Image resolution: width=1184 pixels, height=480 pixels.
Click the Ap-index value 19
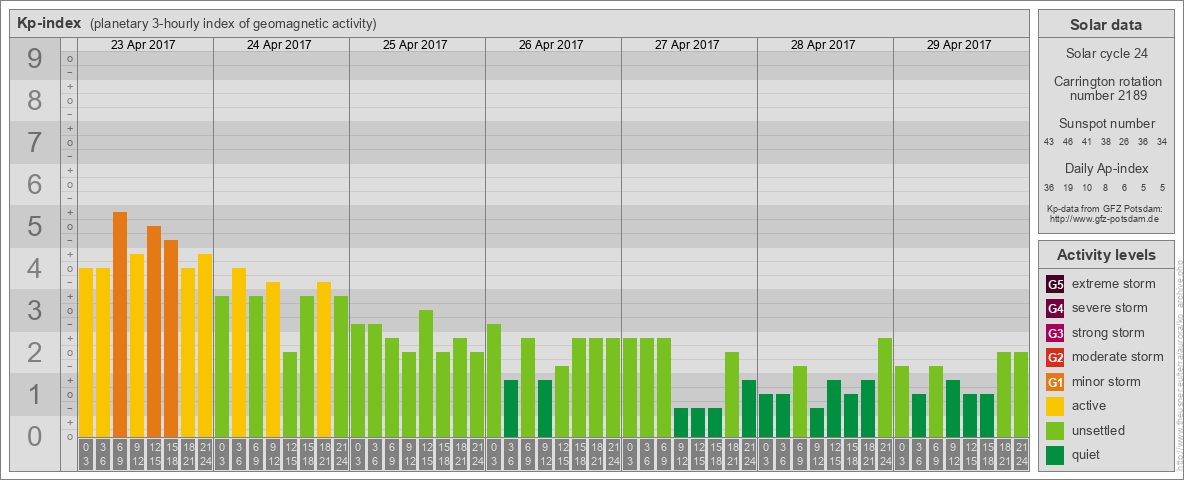coord(1068,187)
